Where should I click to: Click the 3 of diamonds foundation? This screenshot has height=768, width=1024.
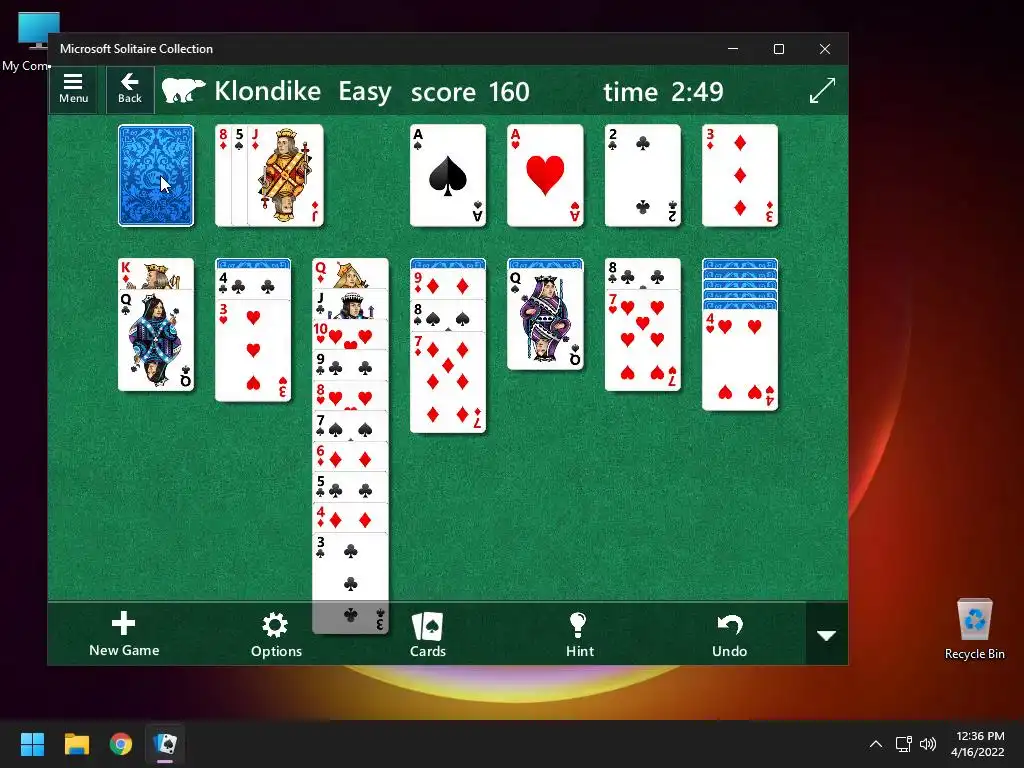pyautogui.click(x=740, y=176)
